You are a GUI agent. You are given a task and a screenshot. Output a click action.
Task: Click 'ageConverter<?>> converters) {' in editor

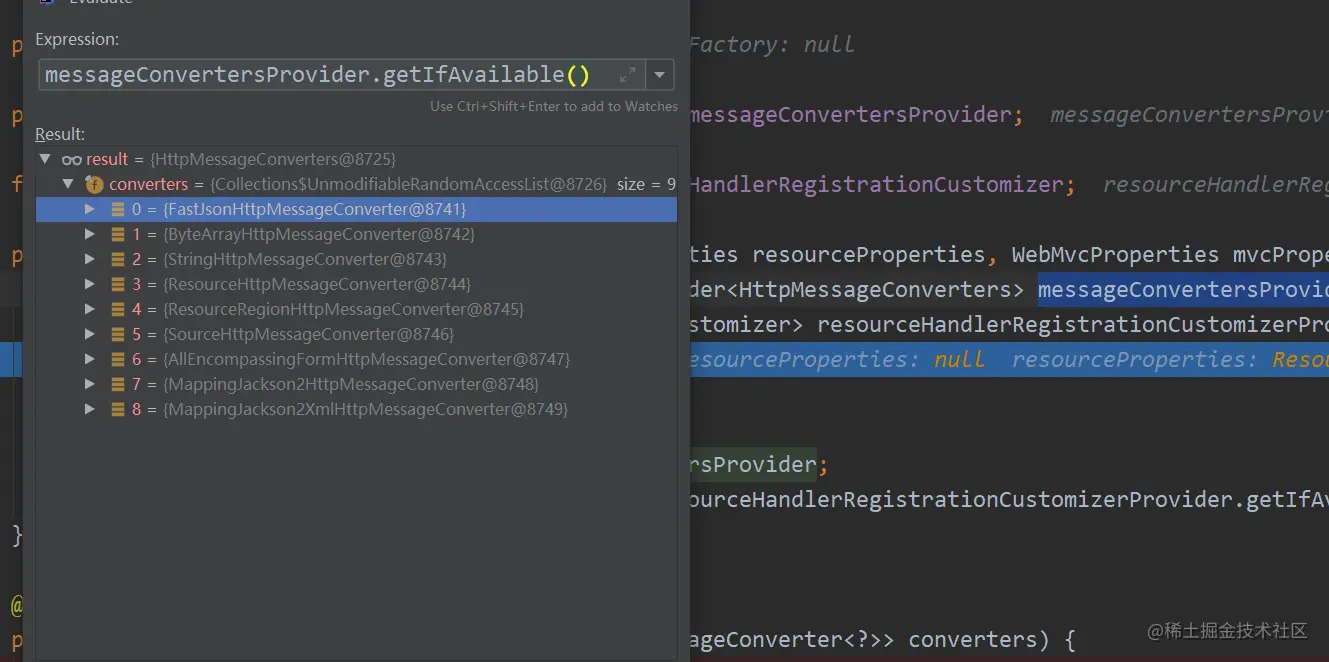[883, 639]
